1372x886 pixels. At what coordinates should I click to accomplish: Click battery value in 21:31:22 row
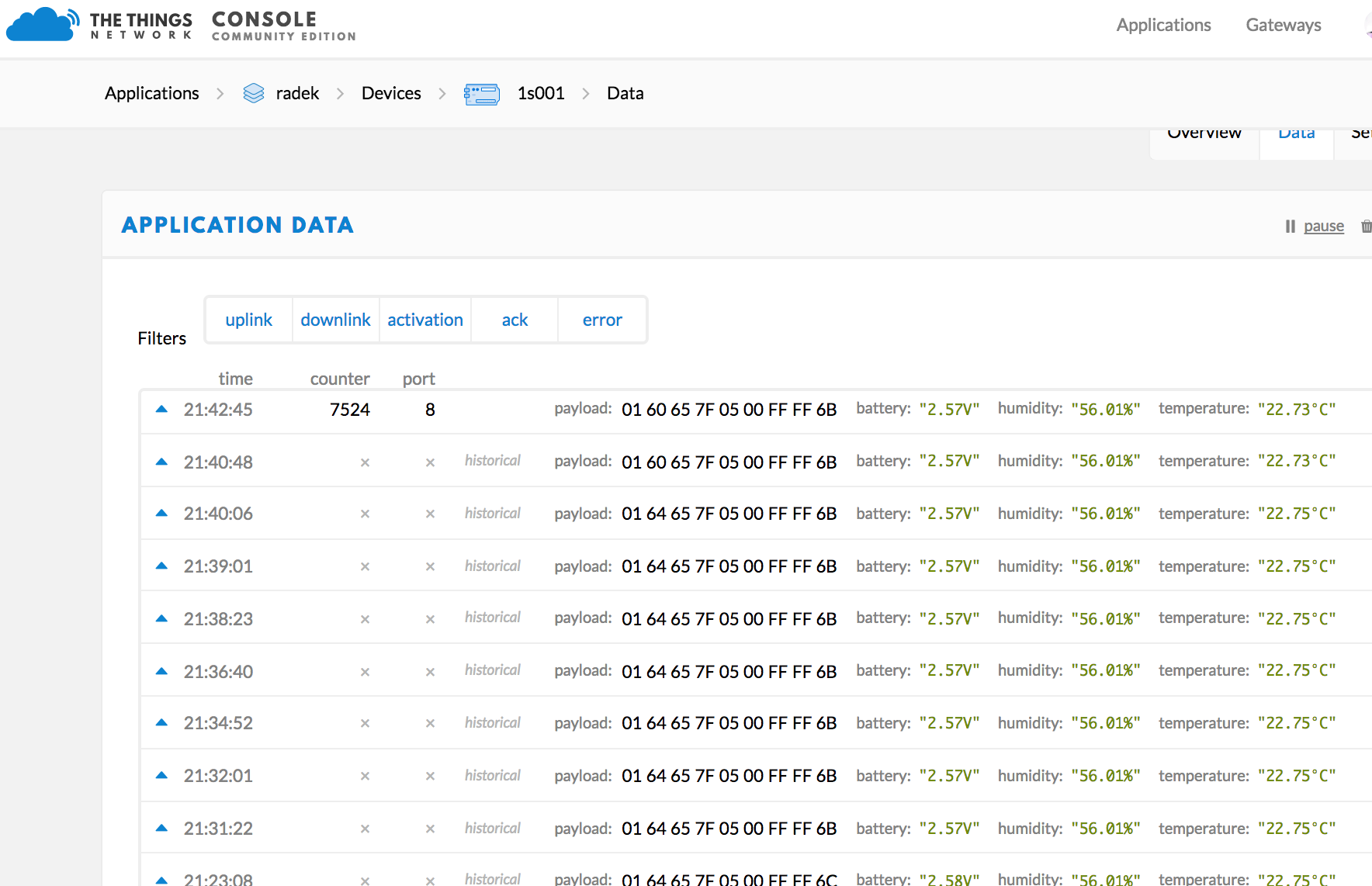[x=950, y=829]
